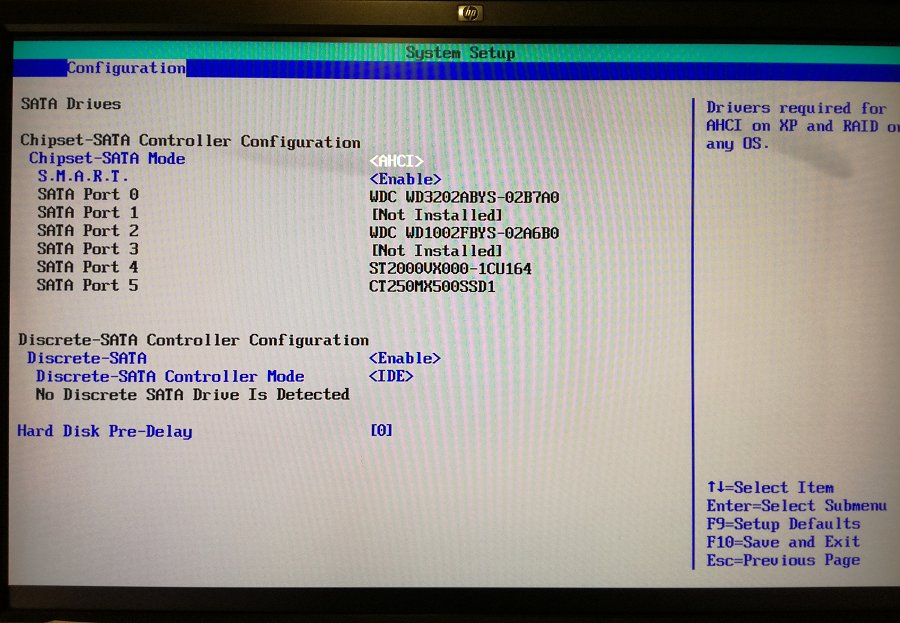Click the HP logo on bezel
Screen dimensions: 900x623
point(470,13)
